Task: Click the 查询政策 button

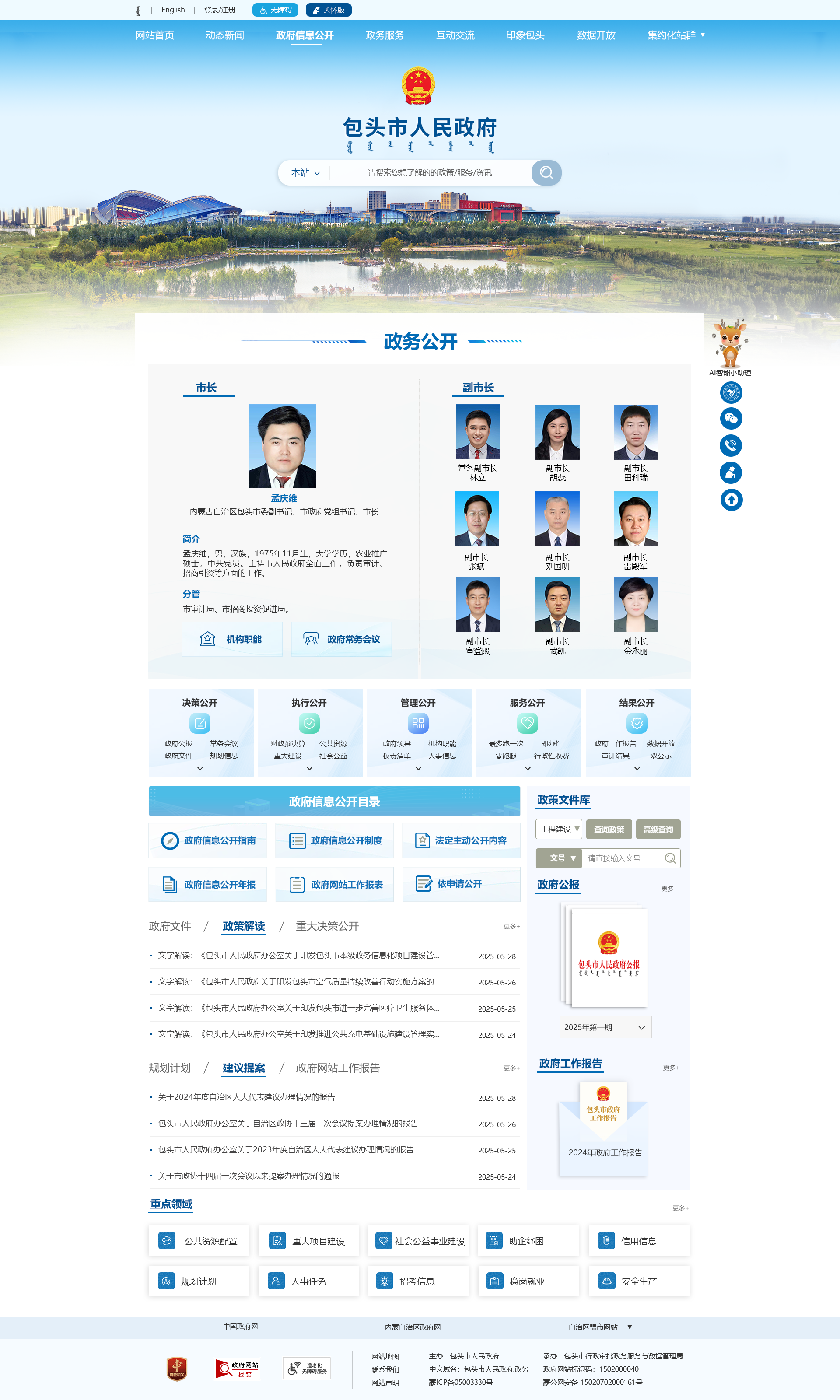Action: [609, 829]
